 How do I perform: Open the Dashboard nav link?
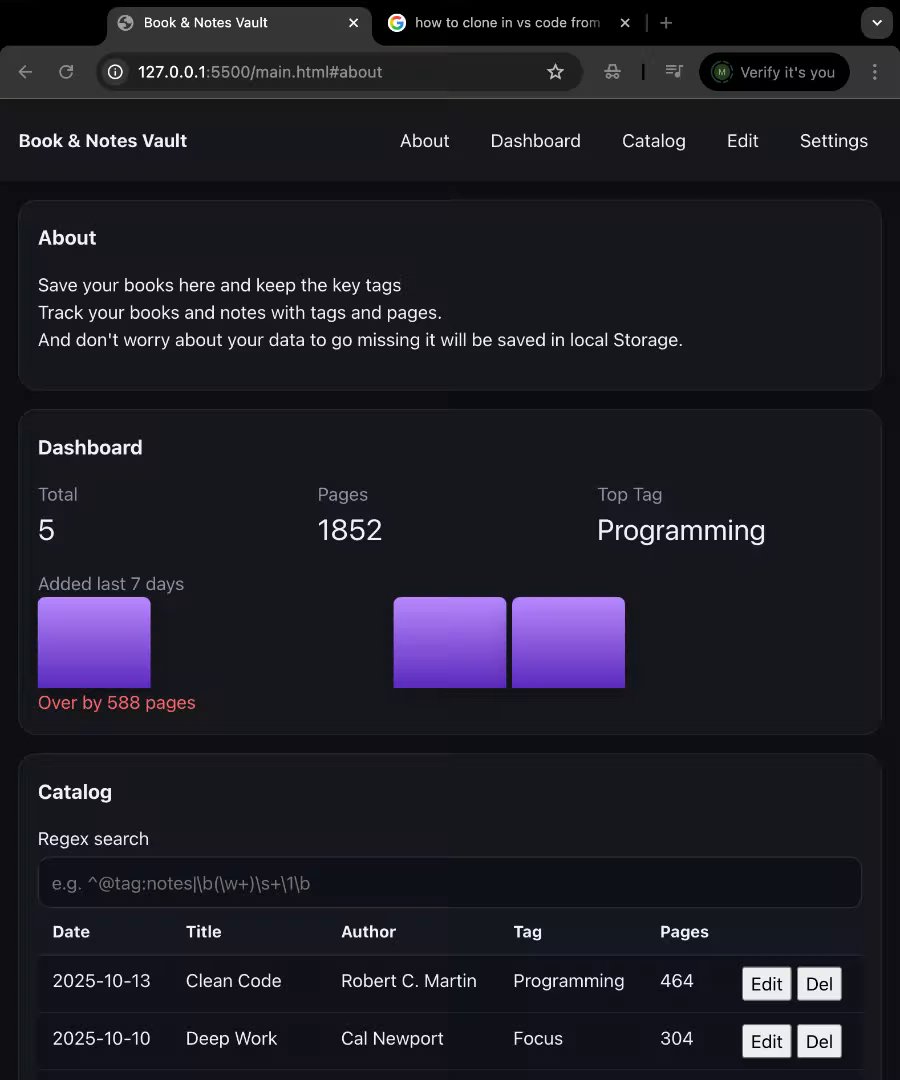pyautogui.click(x=535, y=141)
